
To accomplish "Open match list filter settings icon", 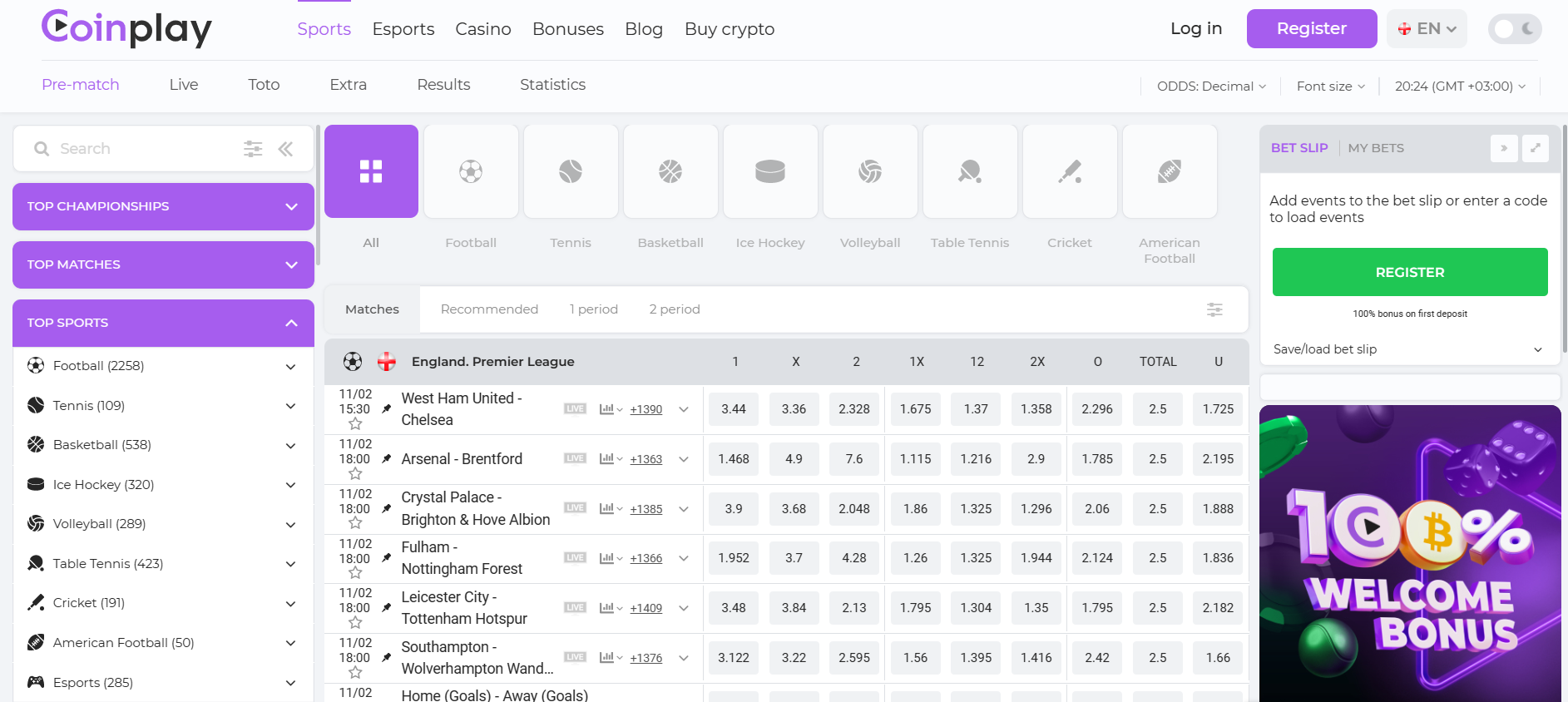I will tap(1214, 309).
